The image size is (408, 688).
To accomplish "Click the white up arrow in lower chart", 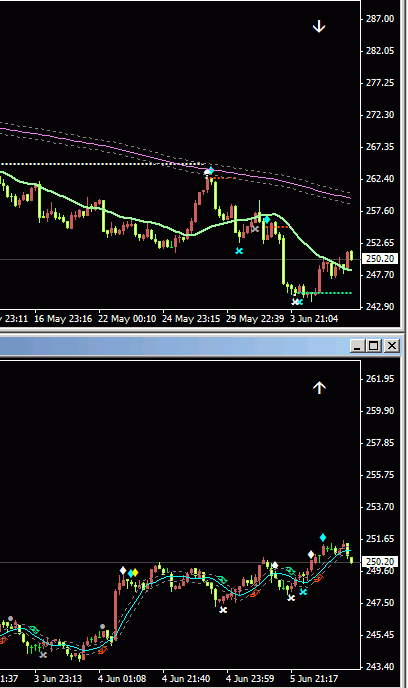I will coord(319,387).
